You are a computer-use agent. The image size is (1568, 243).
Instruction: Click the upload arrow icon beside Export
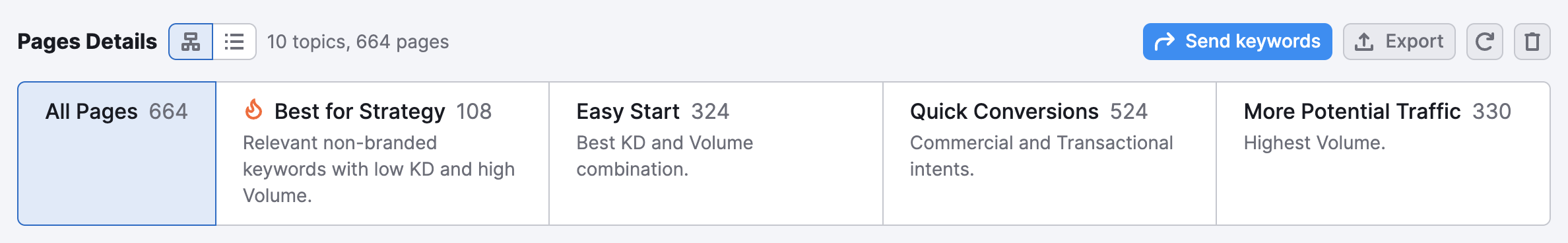pos(1364,42)
